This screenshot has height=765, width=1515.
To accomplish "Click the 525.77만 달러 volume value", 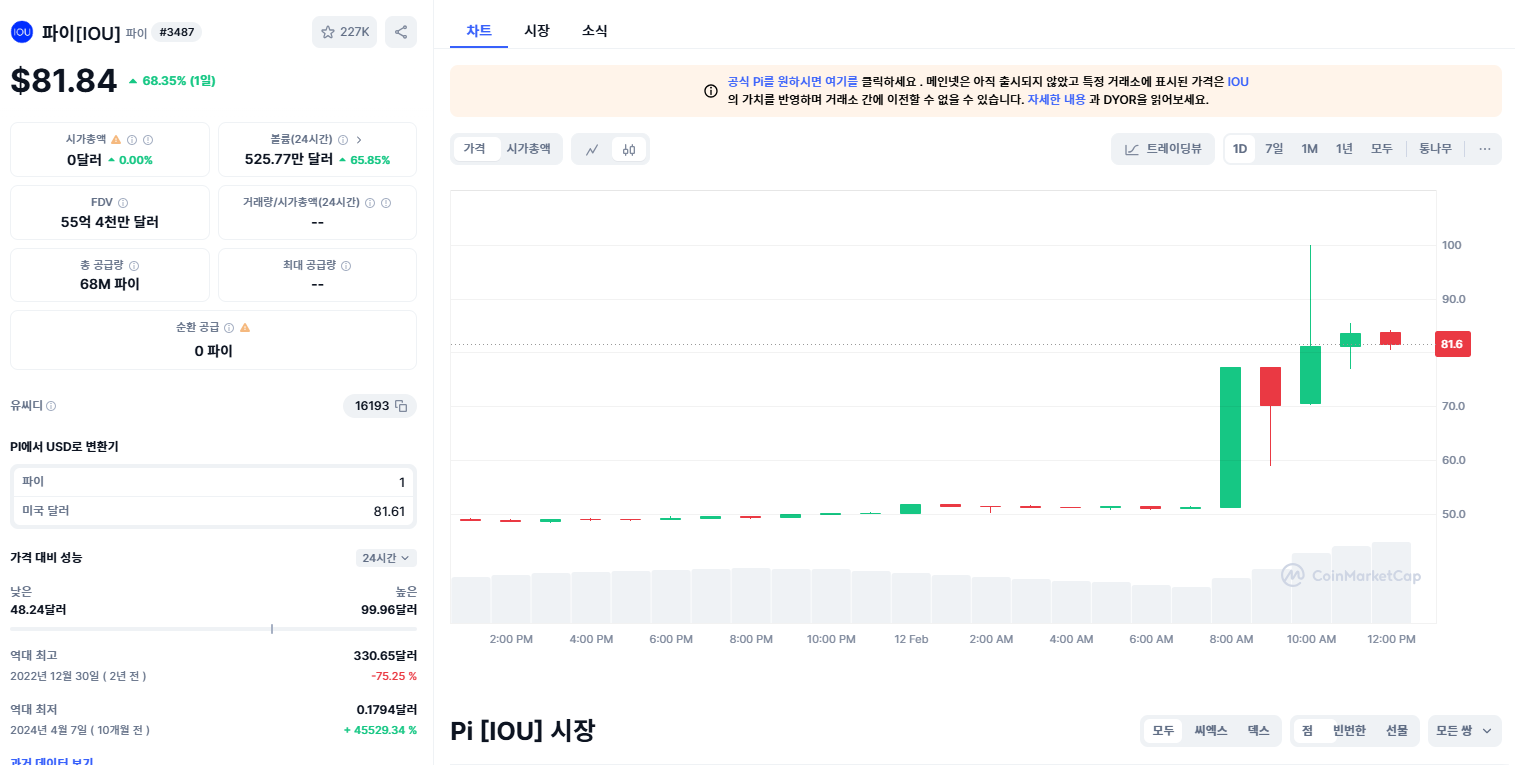I will tap(289, 159).
